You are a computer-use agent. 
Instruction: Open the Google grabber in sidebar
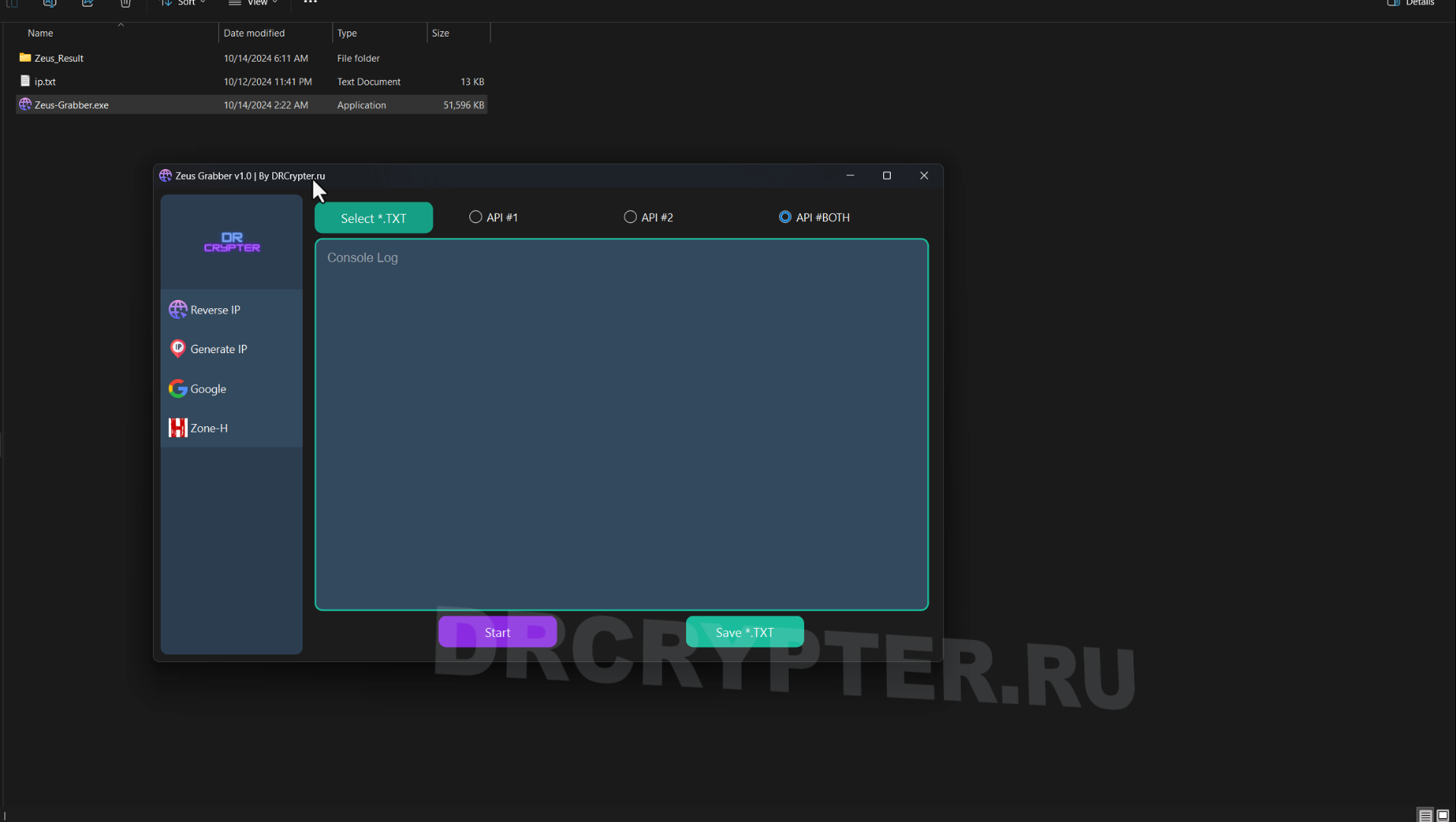pos(231,389)
